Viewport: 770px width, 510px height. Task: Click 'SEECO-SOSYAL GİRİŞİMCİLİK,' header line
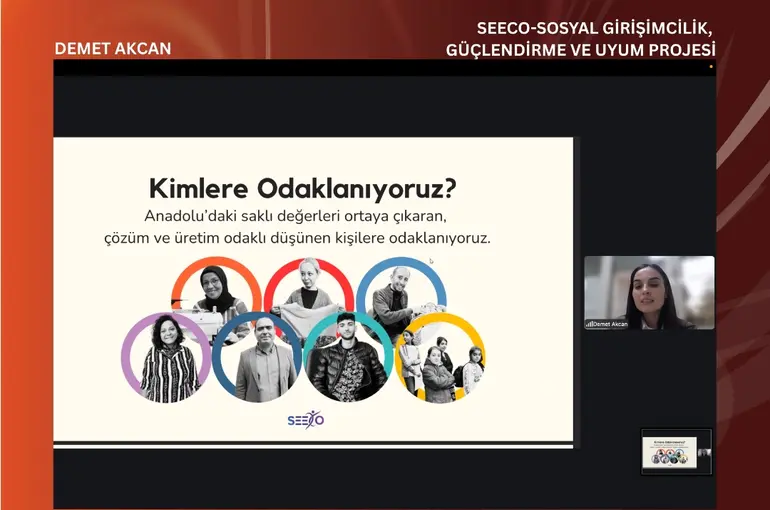point(594,28)
